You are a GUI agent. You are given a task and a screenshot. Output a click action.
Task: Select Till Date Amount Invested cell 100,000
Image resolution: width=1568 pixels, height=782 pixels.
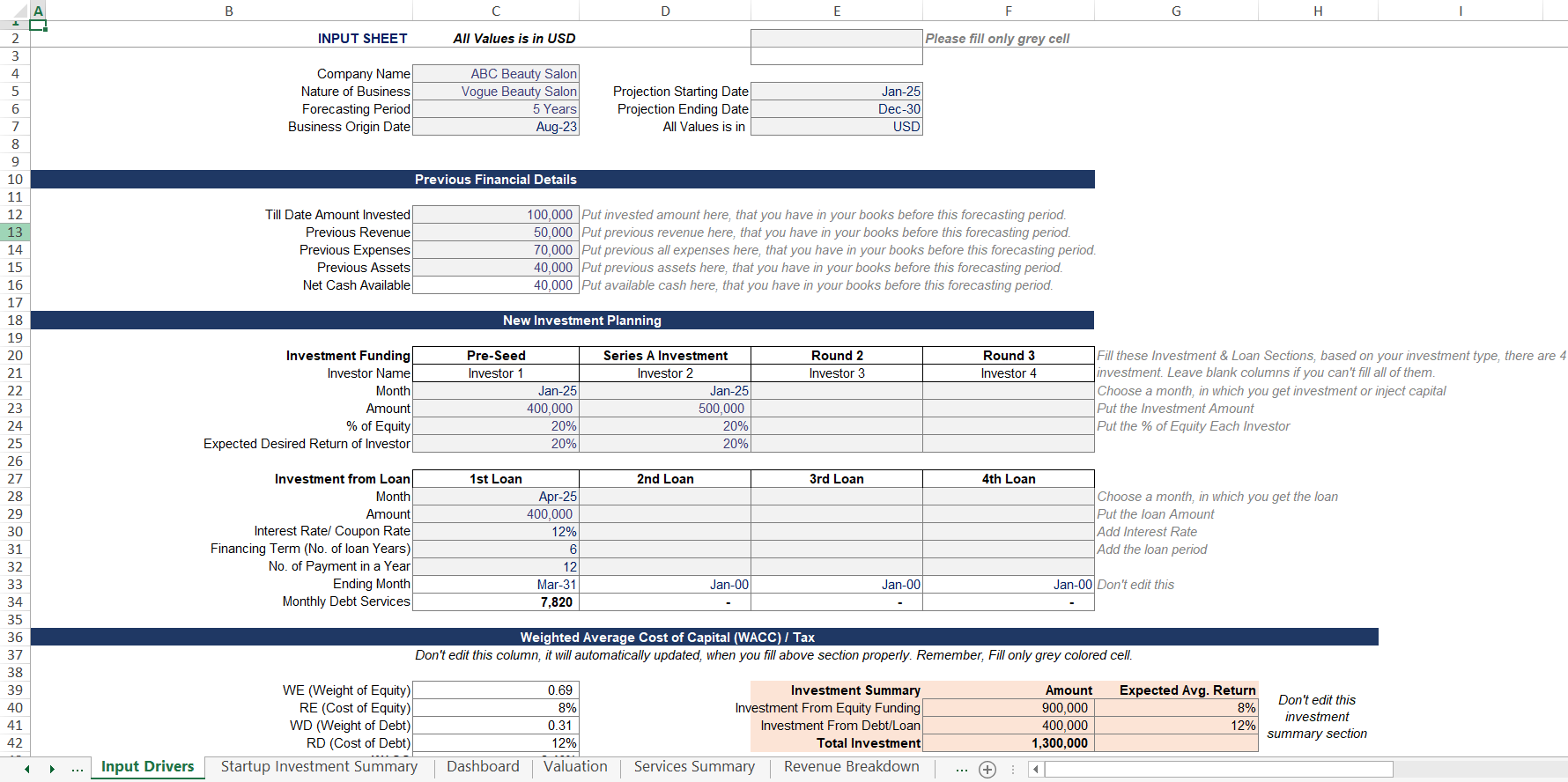click(x=496, y=215)
